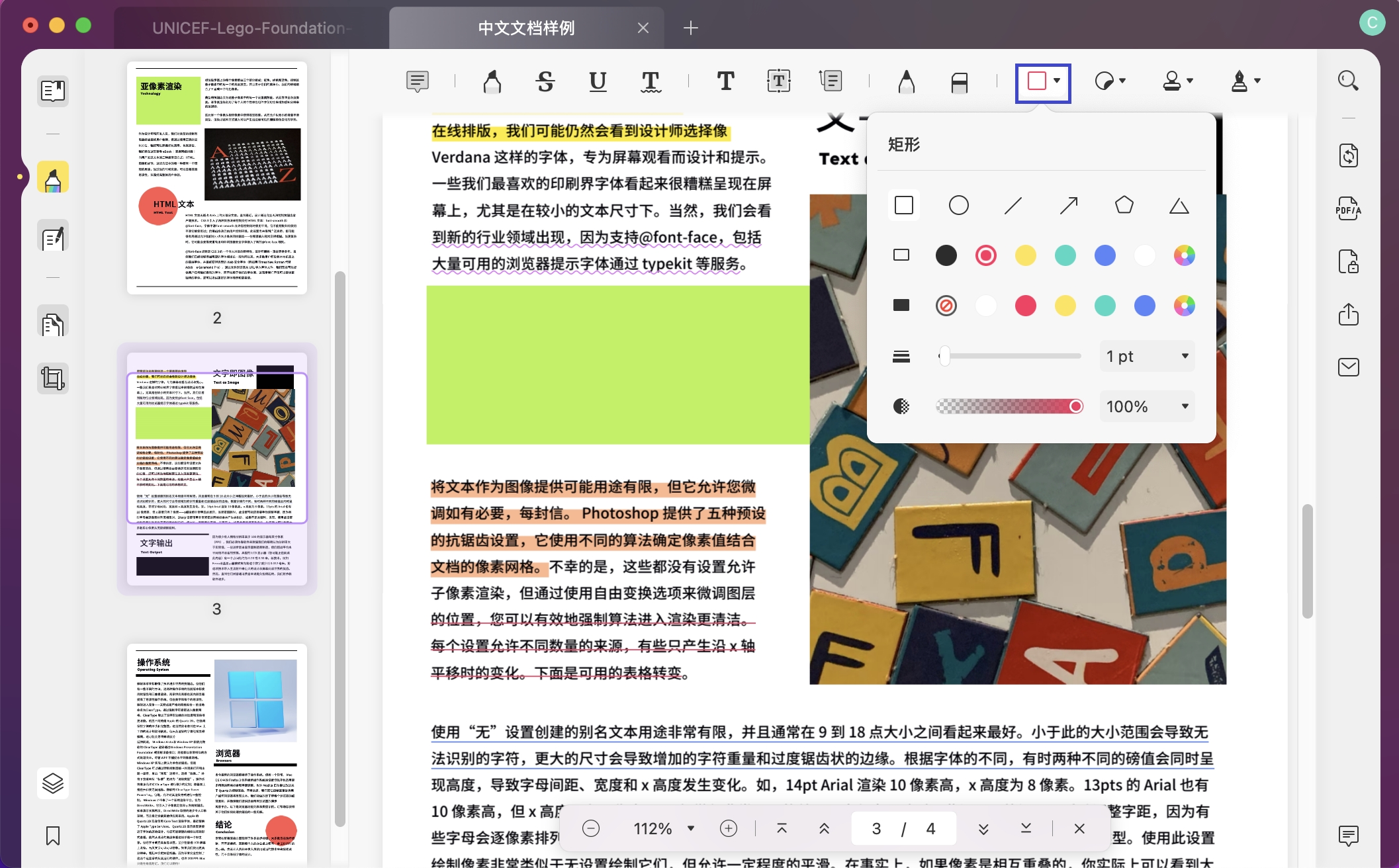Open the 1 pt thickness dropdown

(1147, 356)
